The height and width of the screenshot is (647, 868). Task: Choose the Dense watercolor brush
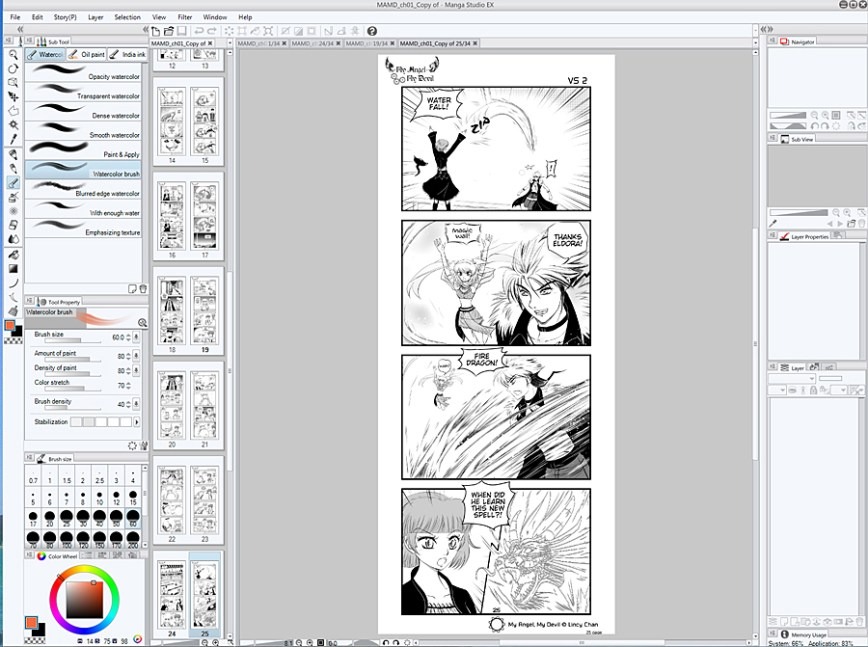click(x=83, y=111)
